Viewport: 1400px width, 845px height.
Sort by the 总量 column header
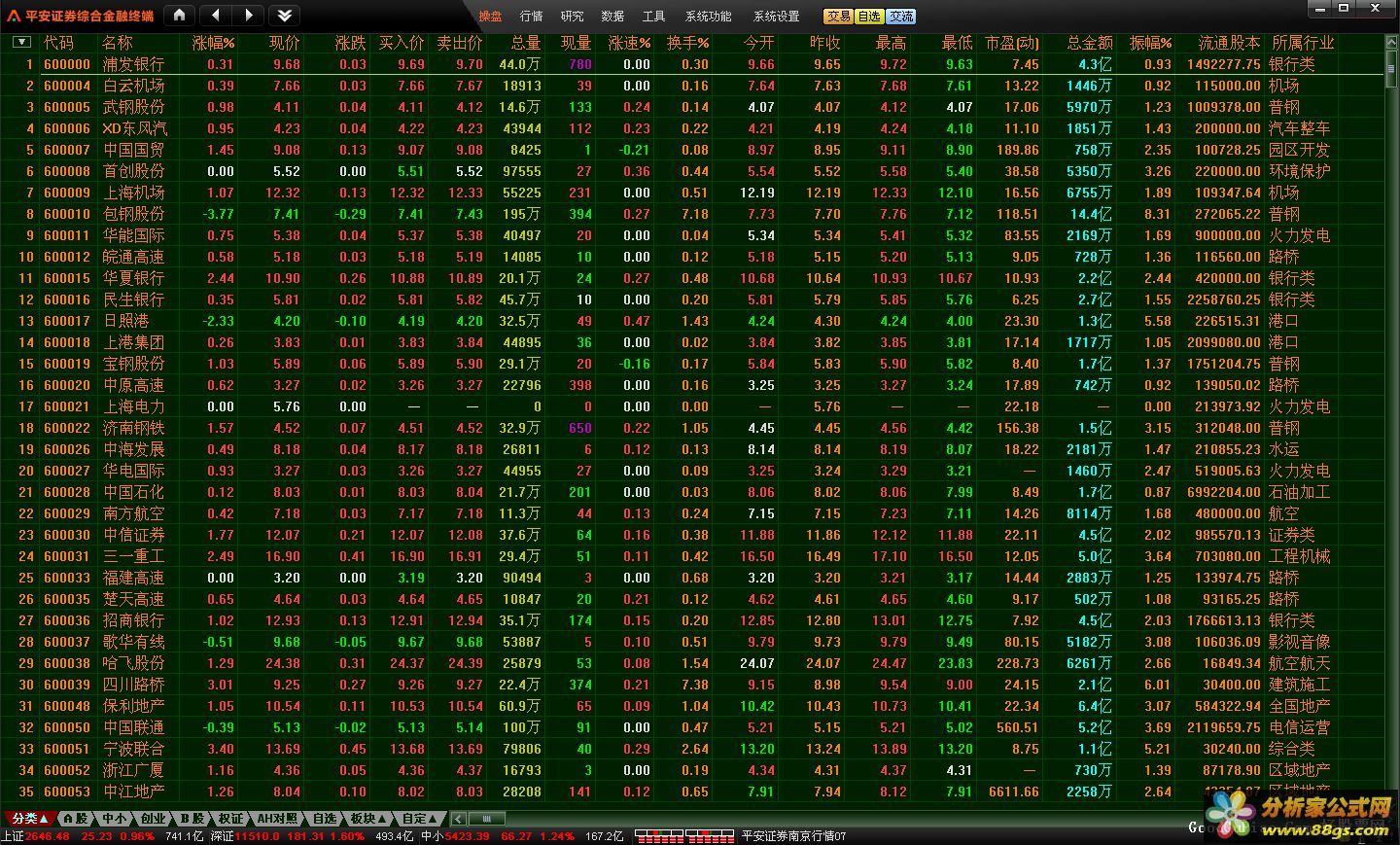click(525, 43)
